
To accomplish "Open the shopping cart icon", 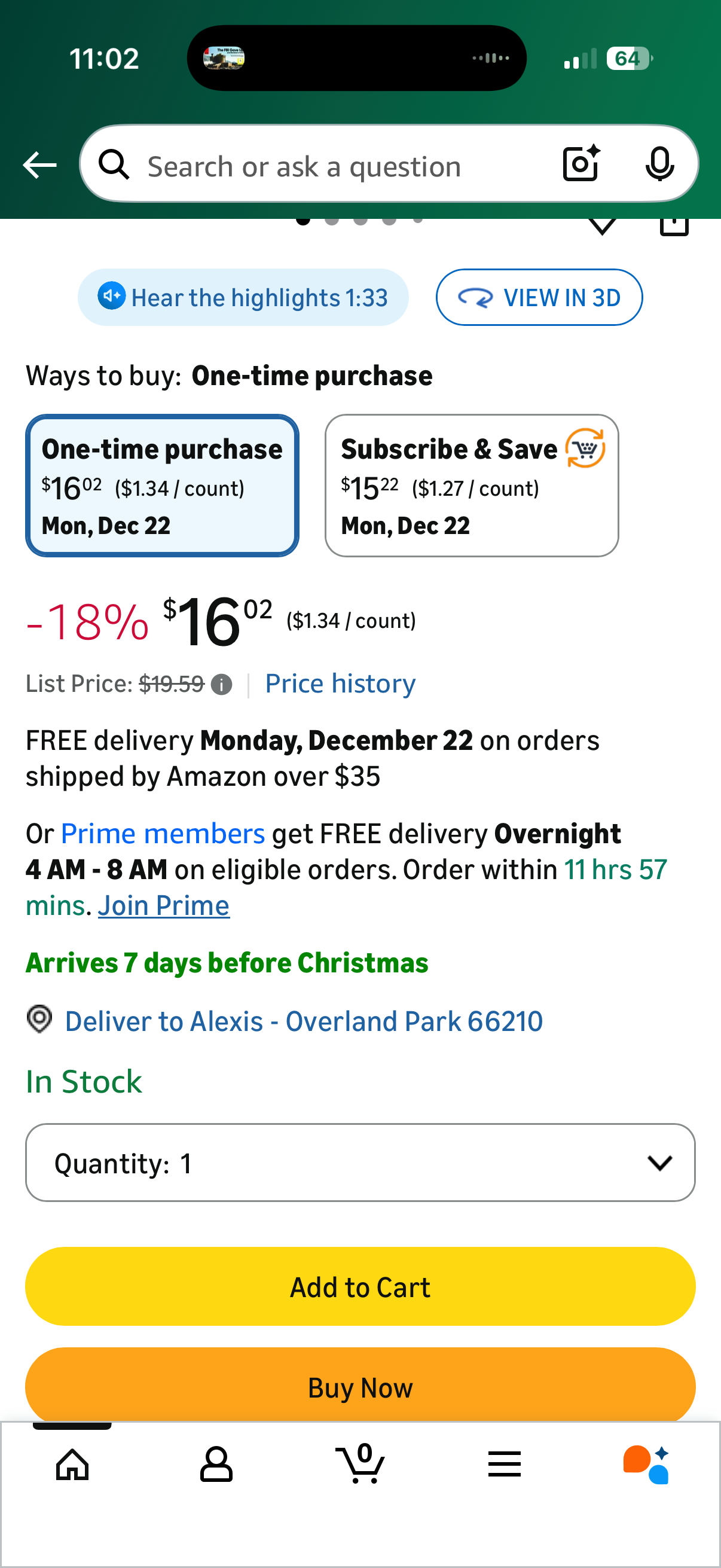I will tap(360, 1464).
